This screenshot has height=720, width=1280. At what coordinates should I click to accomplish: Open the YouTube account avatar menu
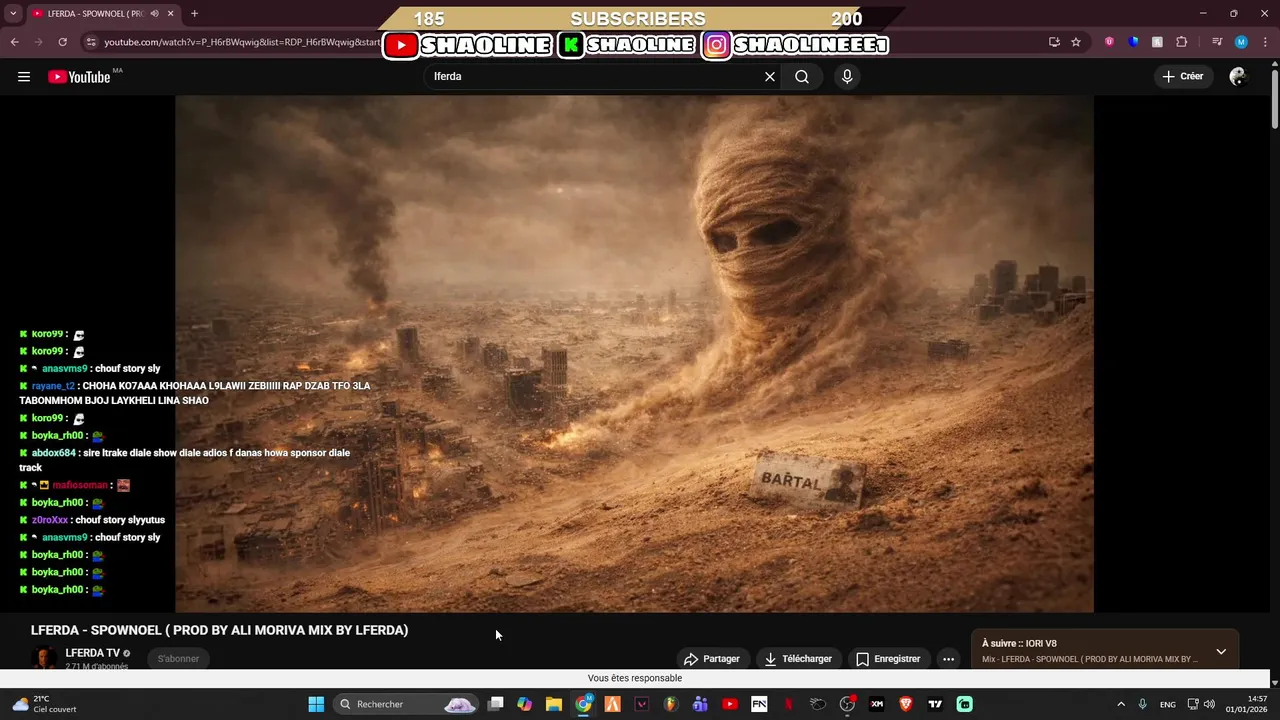[x=1238, y=76]
